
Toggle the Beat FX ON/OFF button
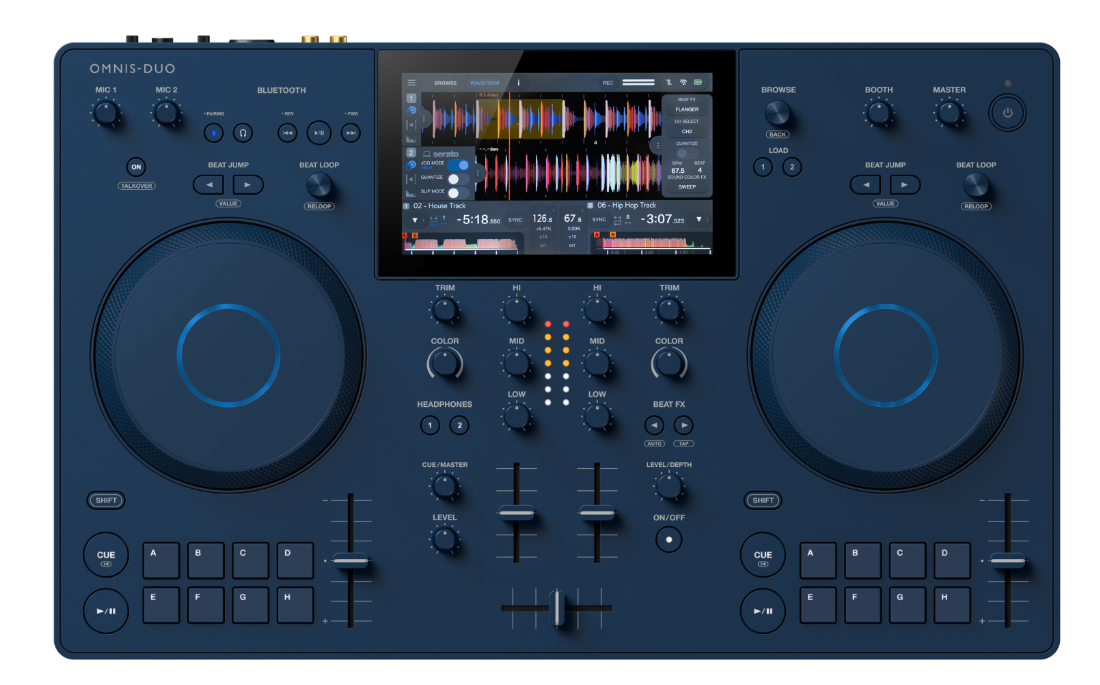click(669, 540)
